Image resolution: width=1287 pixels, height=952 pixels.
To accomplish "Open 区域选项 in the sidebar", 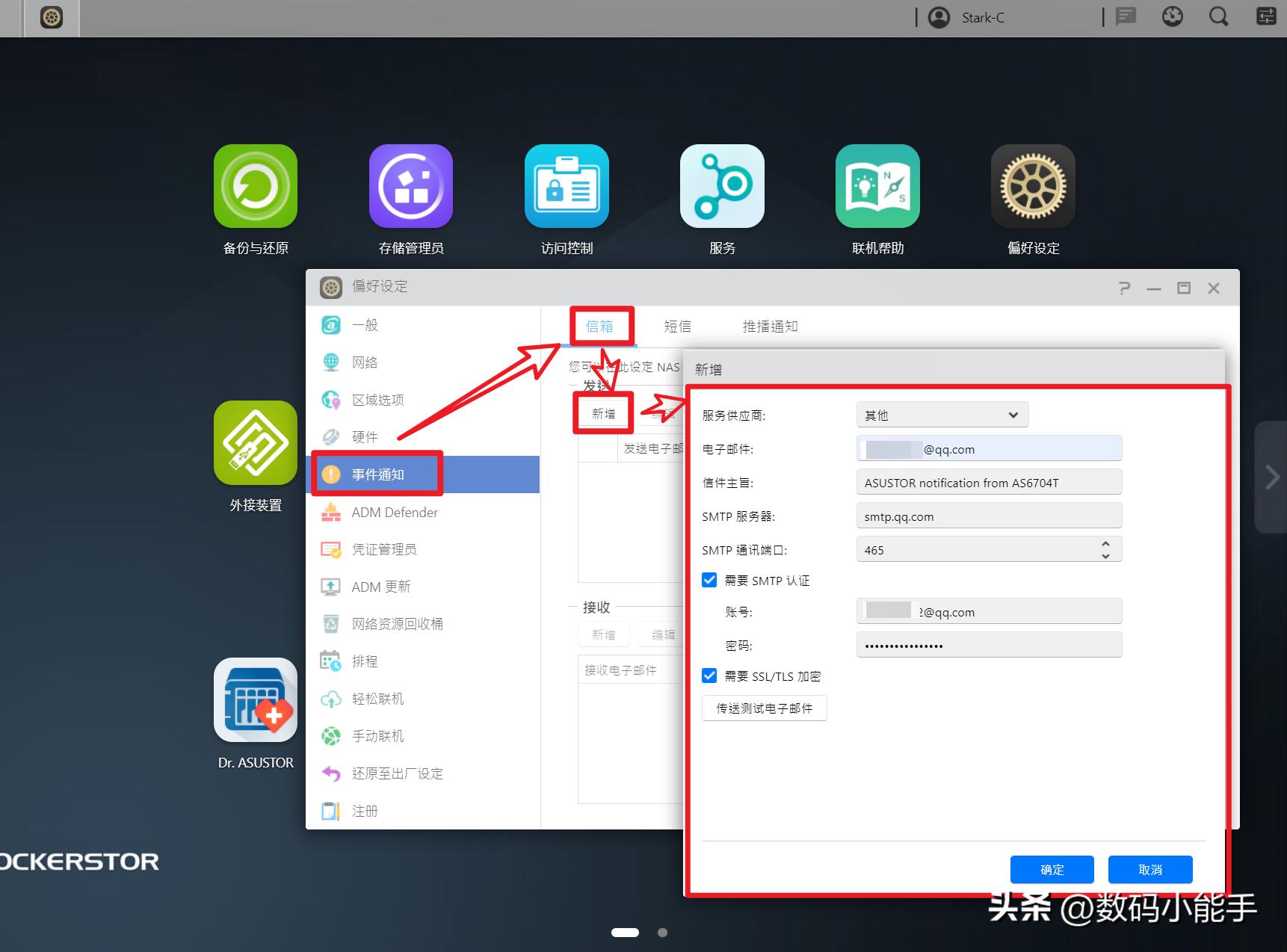I will 423,400.
